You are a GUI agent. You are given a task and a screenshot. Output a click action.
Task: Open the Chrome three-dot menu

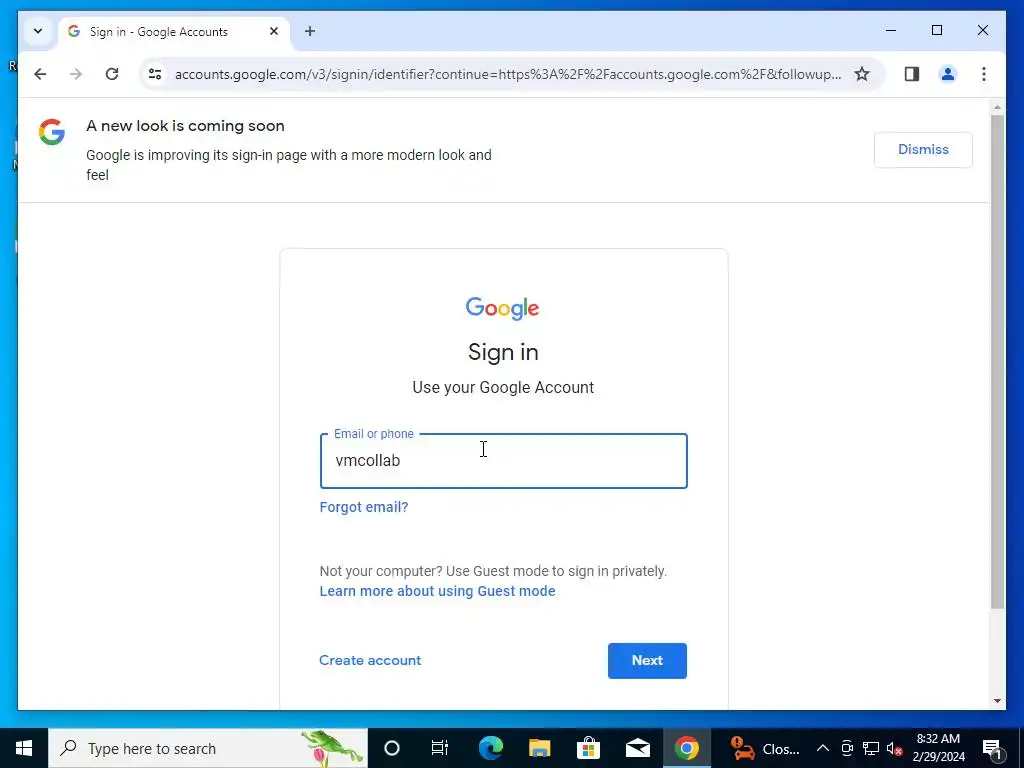pos(984,74)
